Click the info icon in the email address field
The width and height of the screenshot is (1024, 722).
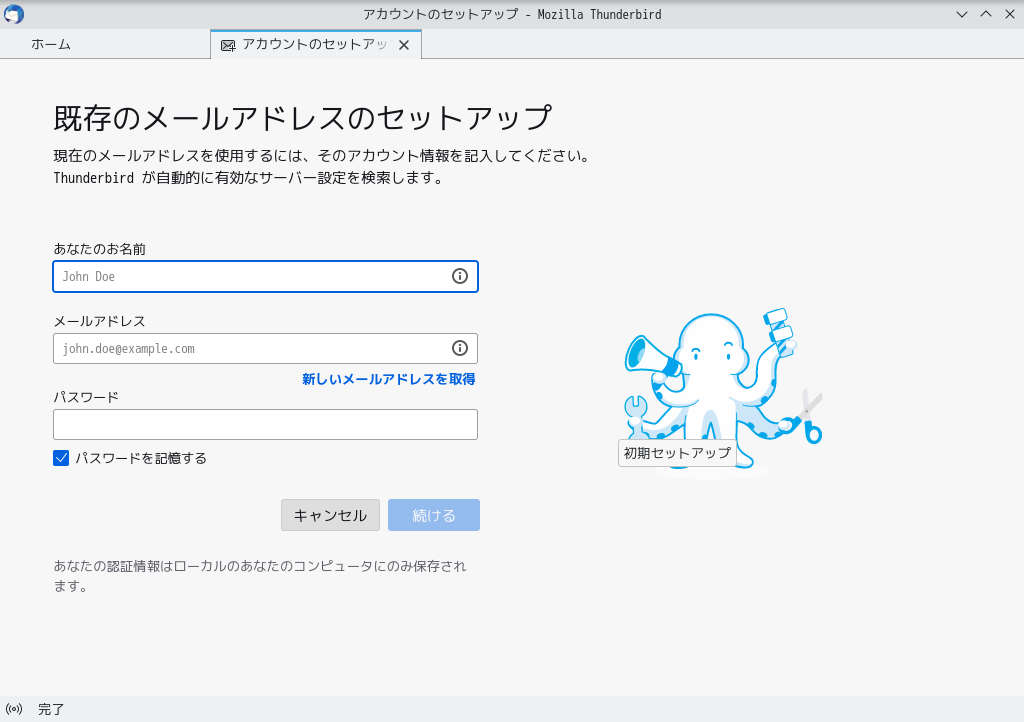460,348
